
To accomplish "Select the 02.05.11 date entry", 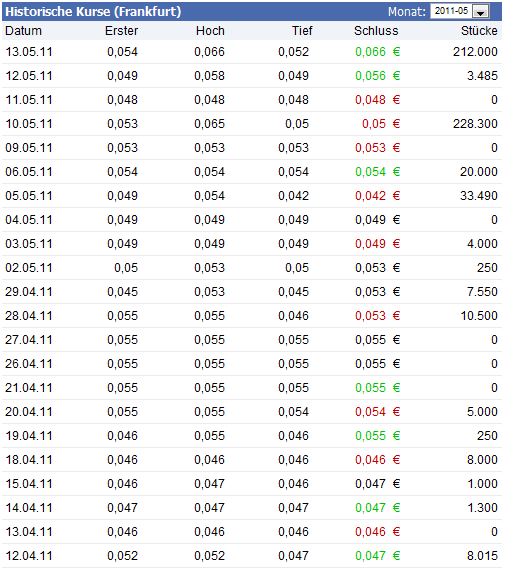I will pos(29,268).
